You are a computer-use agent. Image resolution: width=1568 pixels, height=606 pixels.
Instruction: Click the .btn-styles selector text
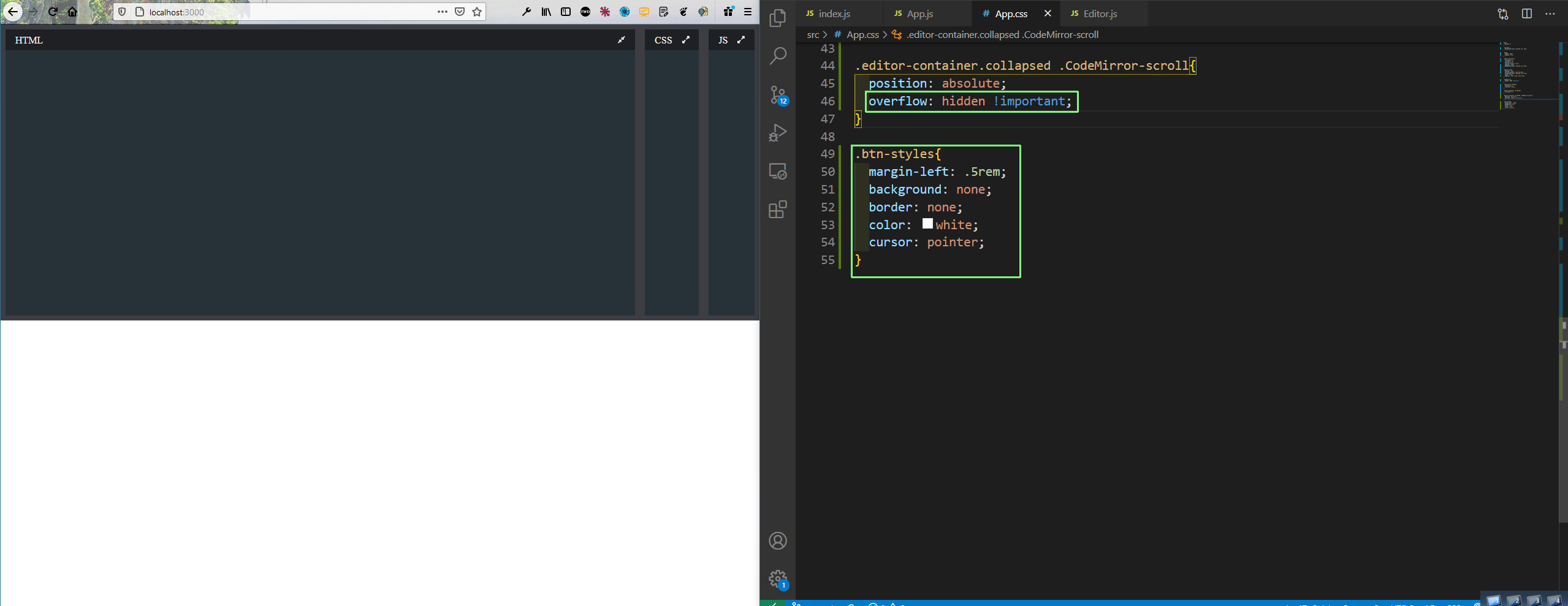894,154
